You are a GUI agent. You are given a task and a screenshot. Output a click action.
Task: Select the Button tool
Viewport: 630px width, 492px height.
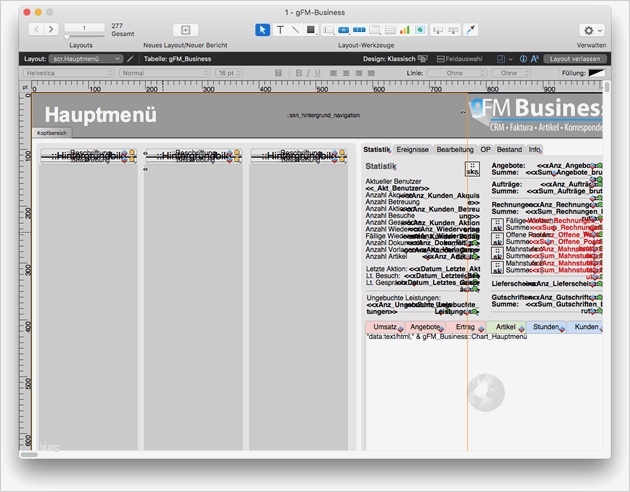344,30
